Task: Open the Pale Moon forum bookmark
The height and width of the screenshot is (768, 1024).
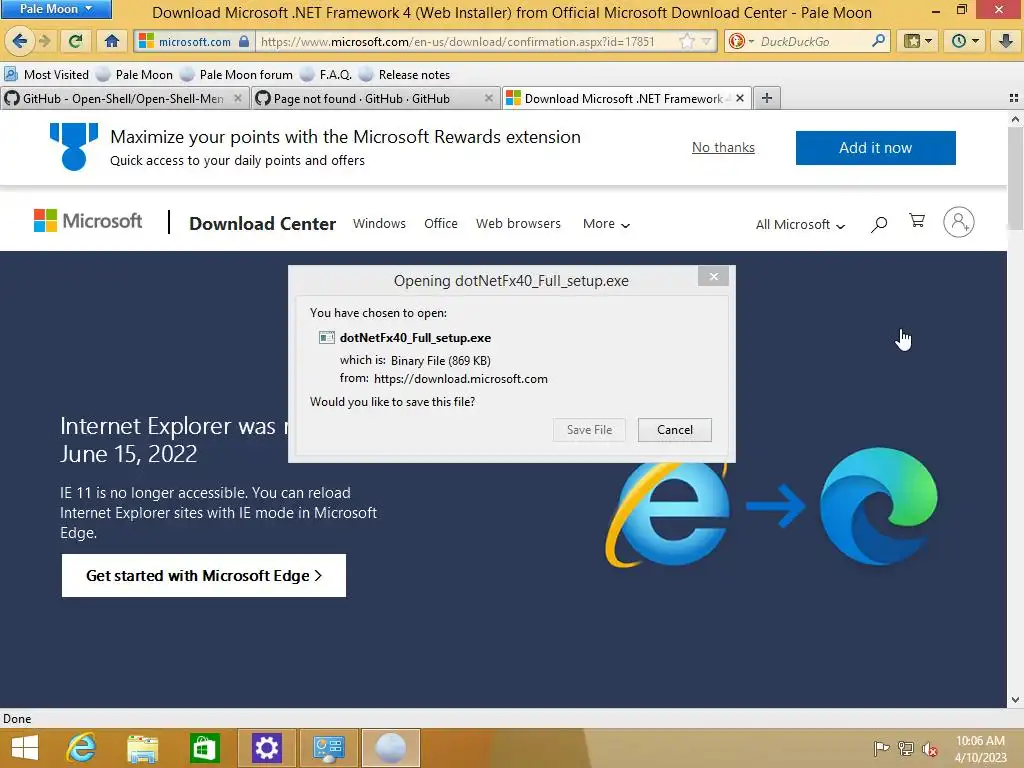Action: 237,74
